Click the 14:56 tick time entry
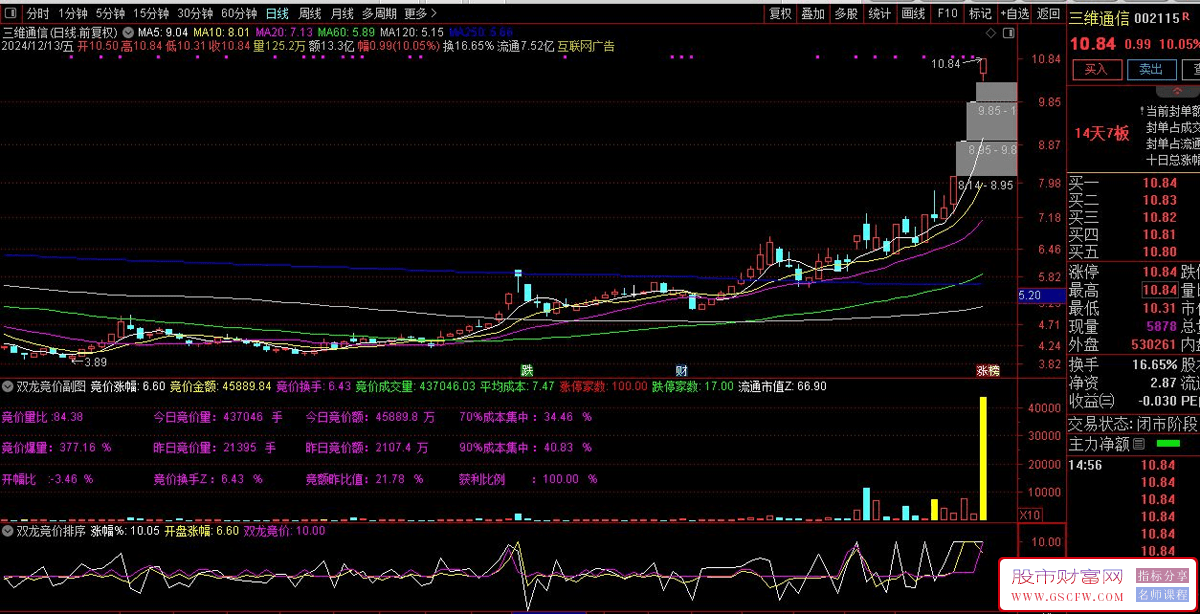The image size is (1200, 614). [x=1086, y=465]
